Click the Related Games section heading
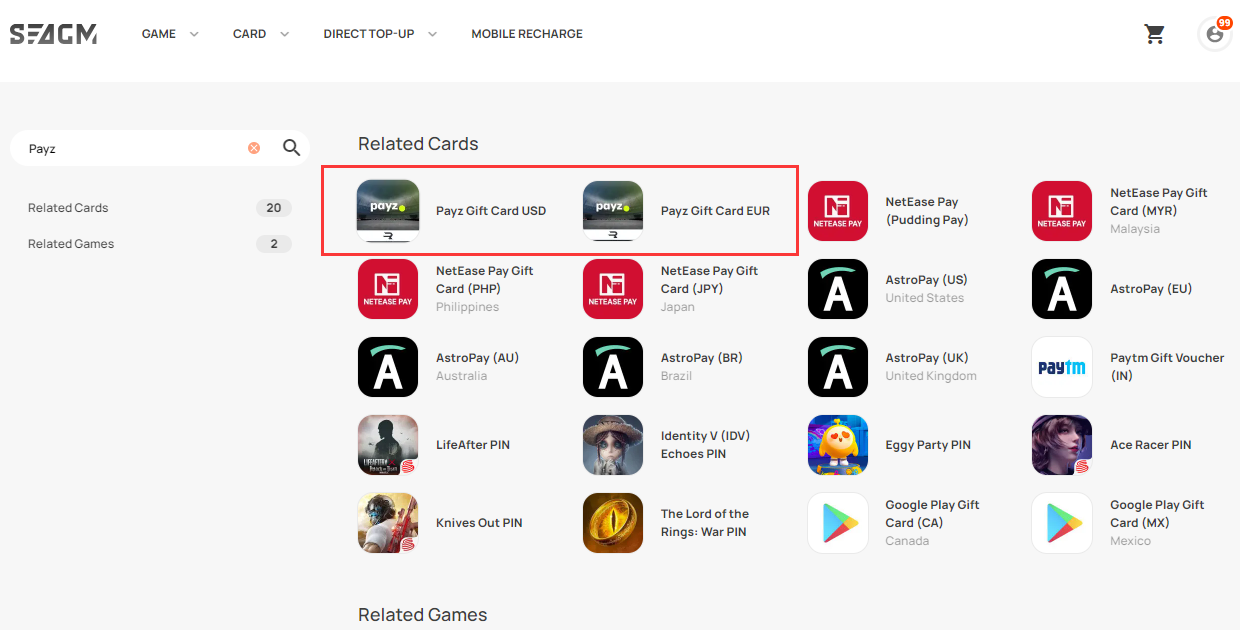 tap(423, 615)
